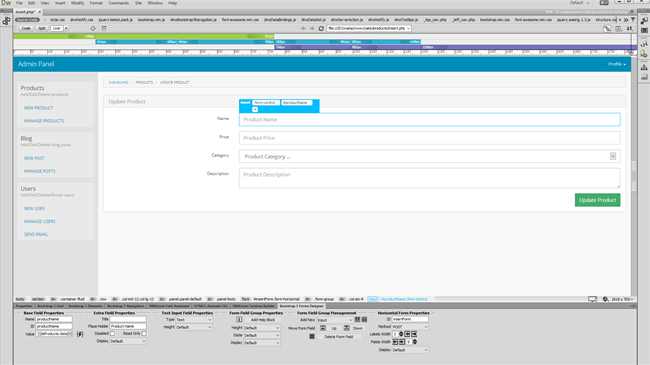The image size is (650, 365).
Task: Open the fourth right-dock panel icon
Action: 644,54
